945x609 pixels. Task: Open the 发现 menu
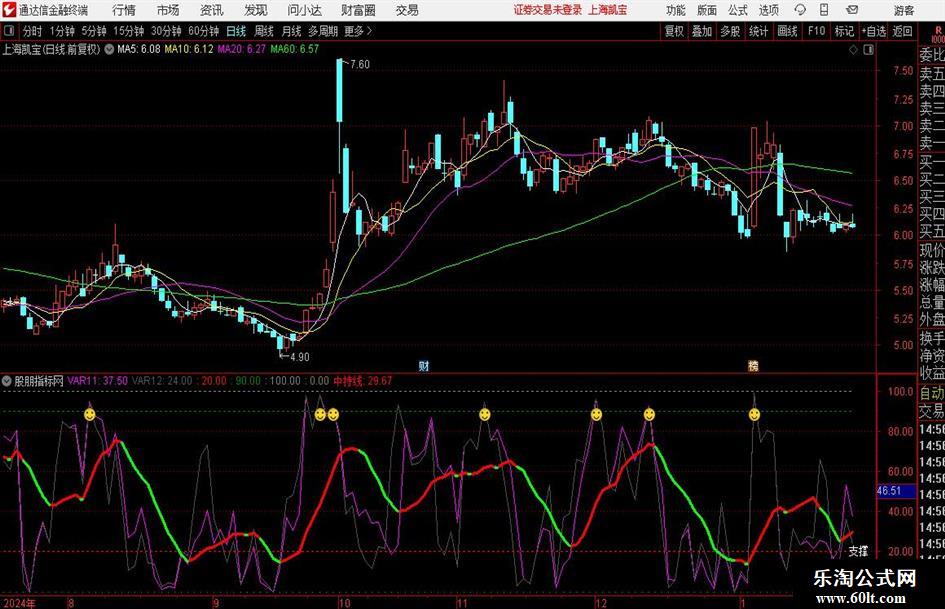tap(256, 10)
